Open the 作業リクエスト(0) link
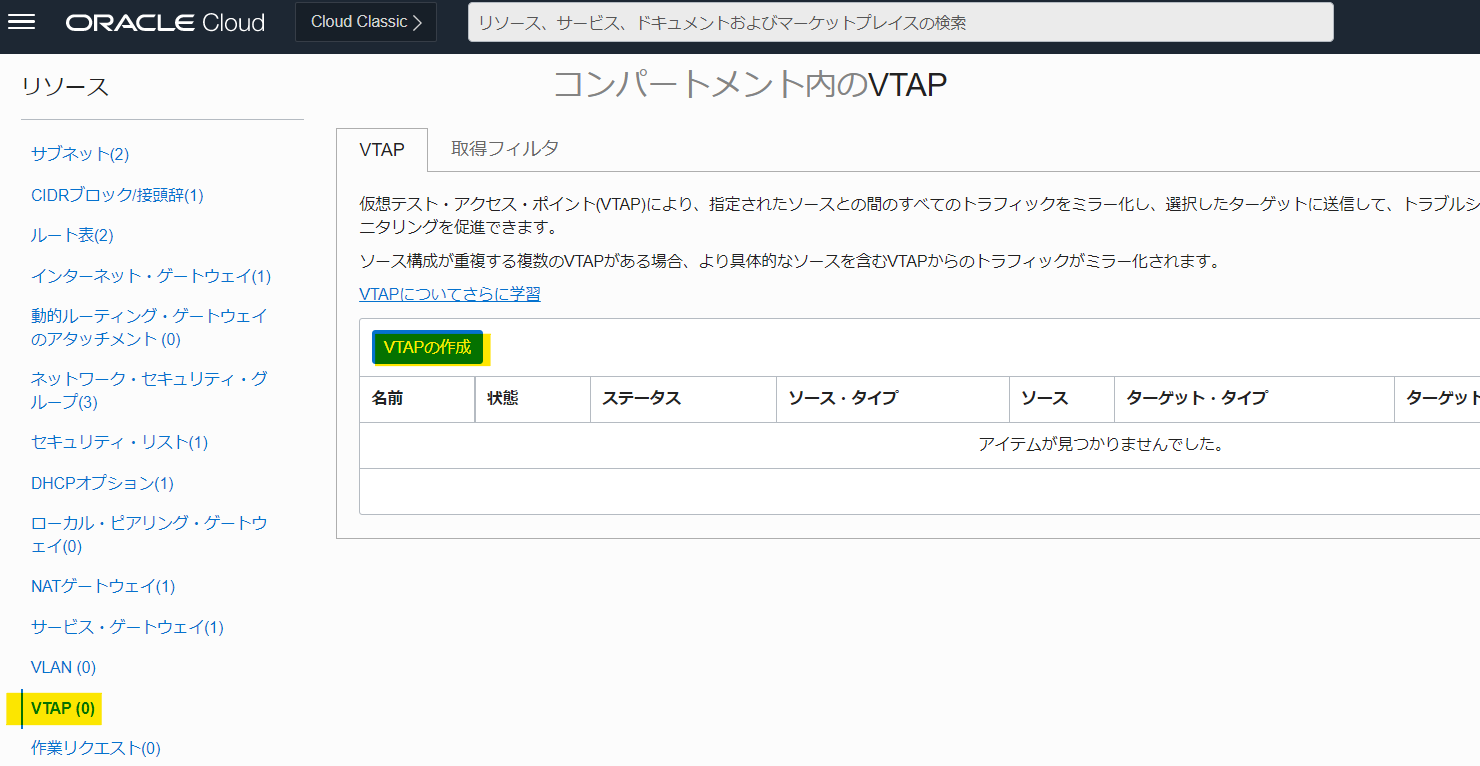Image resolution: width=1480 pixels, height=766 pixels. point(95,748)
